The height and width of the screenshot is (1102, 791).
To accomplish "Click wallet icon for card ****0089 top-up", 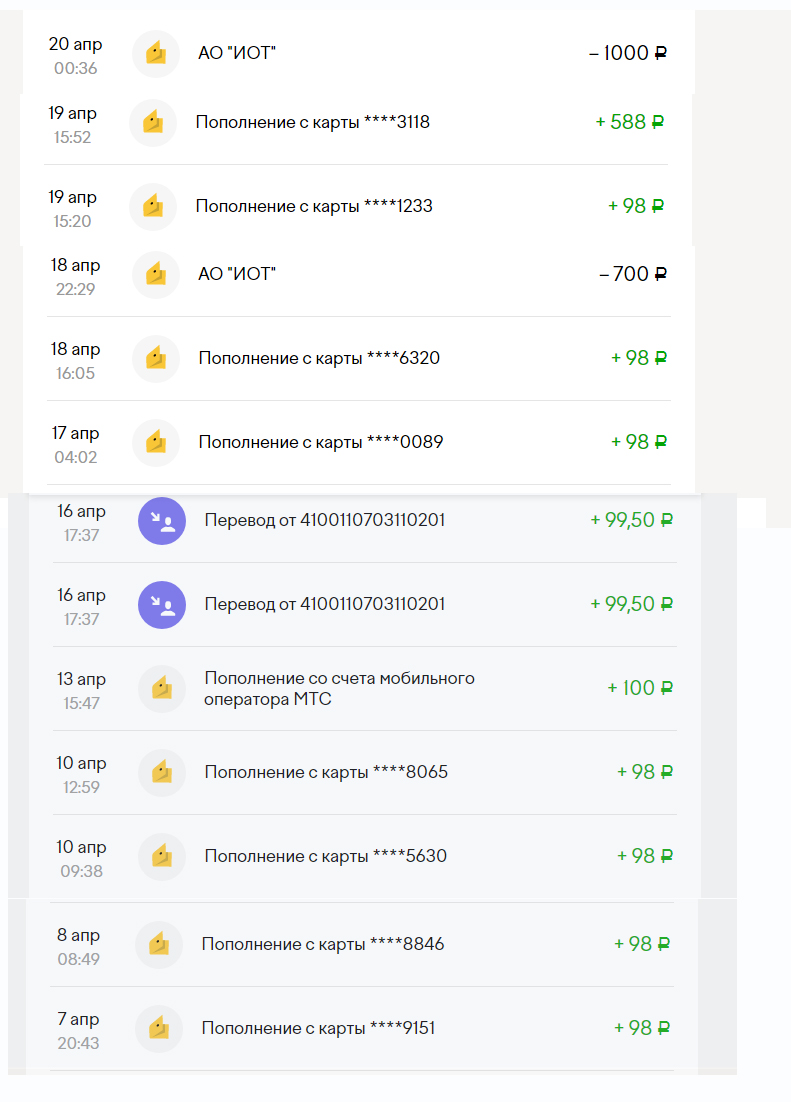I will click(x=155, y=442).
